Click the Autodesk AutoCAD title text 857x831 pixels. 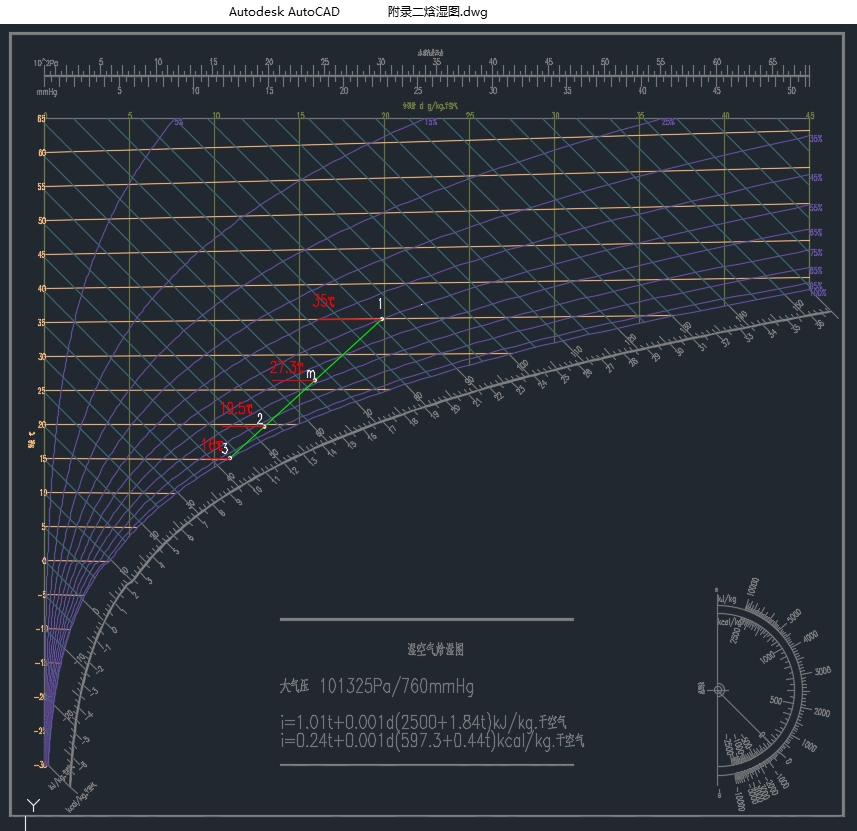point(284,12)
